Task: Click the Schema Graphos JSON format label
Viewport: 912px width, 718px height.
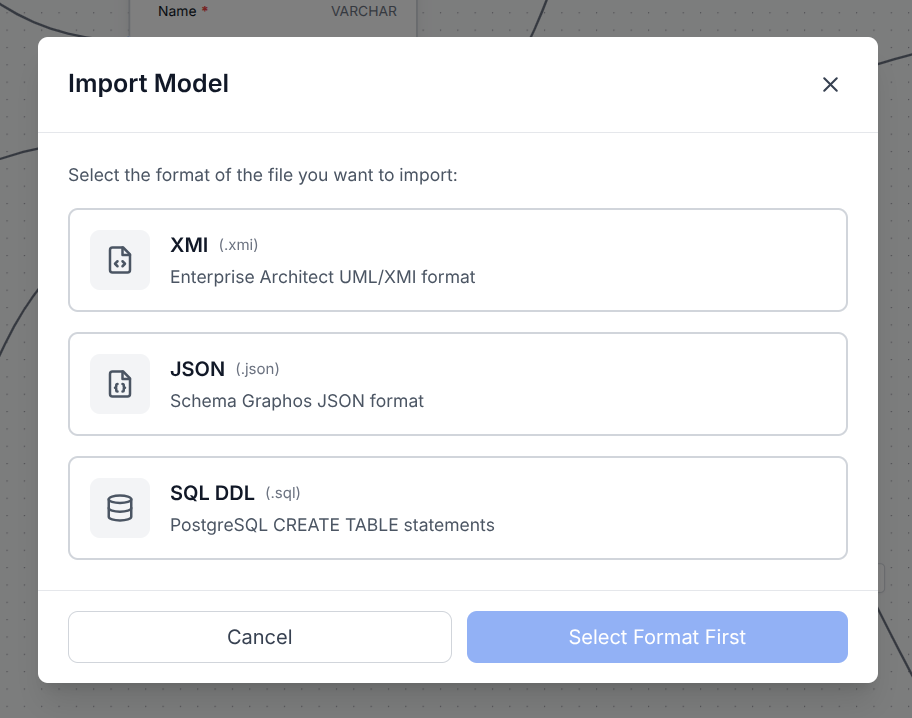Action: 297,401
